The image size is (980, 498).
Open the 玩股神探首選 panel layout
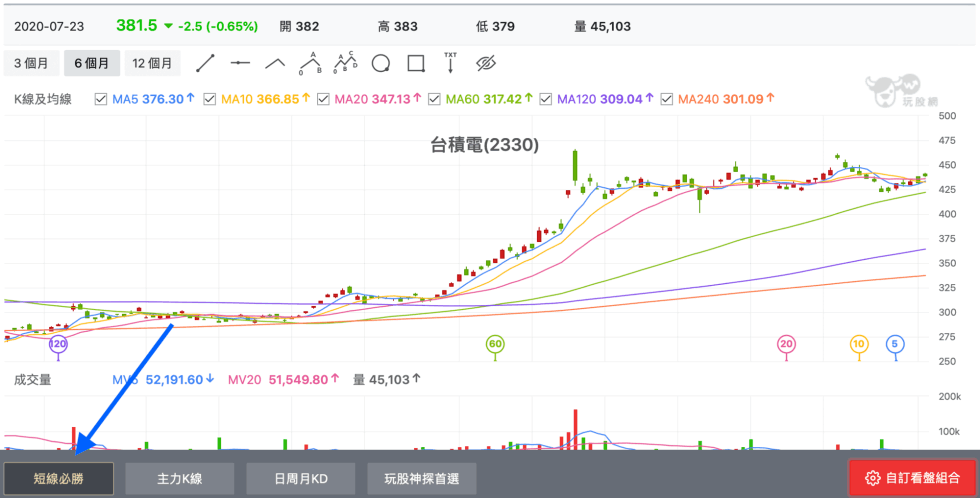click(422, 479)
